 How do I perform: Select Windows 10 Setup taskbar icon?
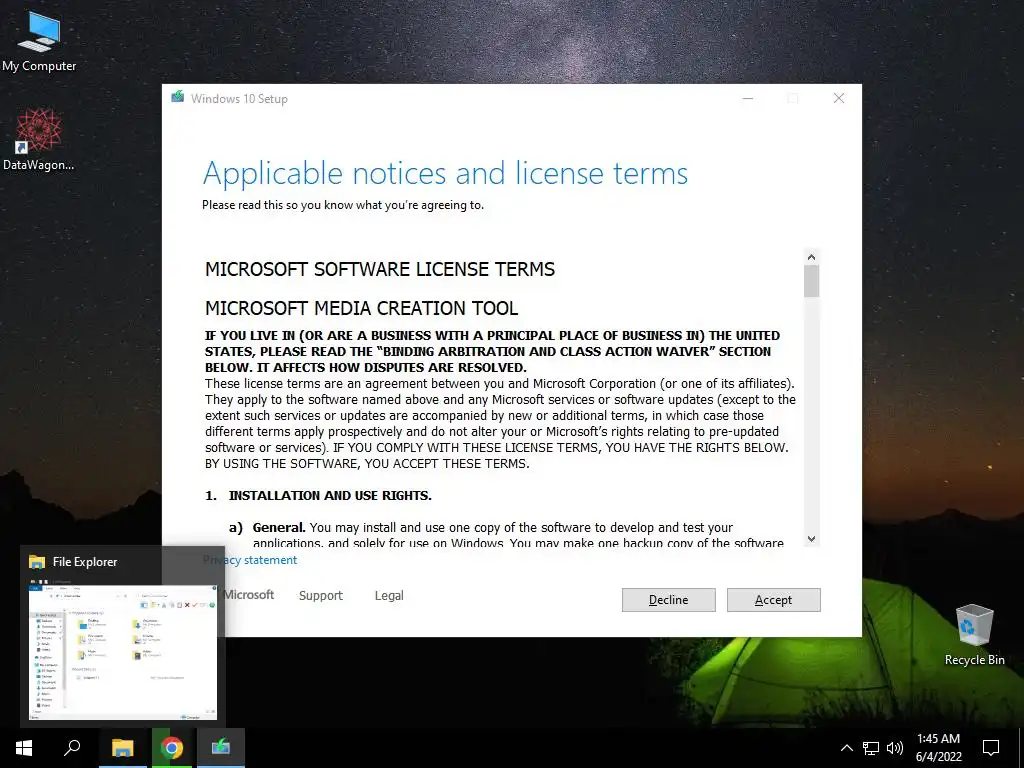tap(221, 748)
